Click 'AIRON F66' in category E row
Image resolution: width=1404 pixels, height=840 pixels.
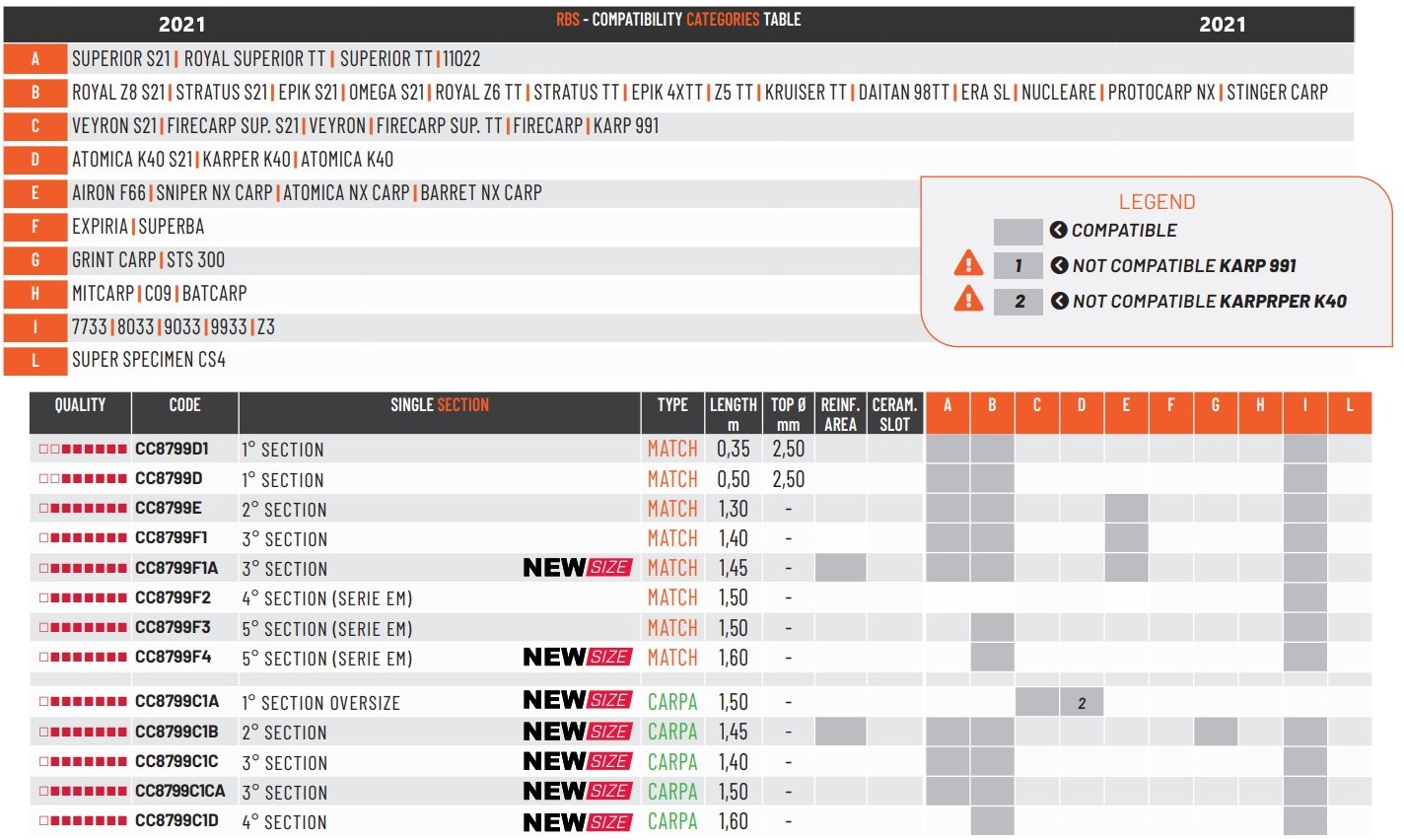(x=108, y=193)
